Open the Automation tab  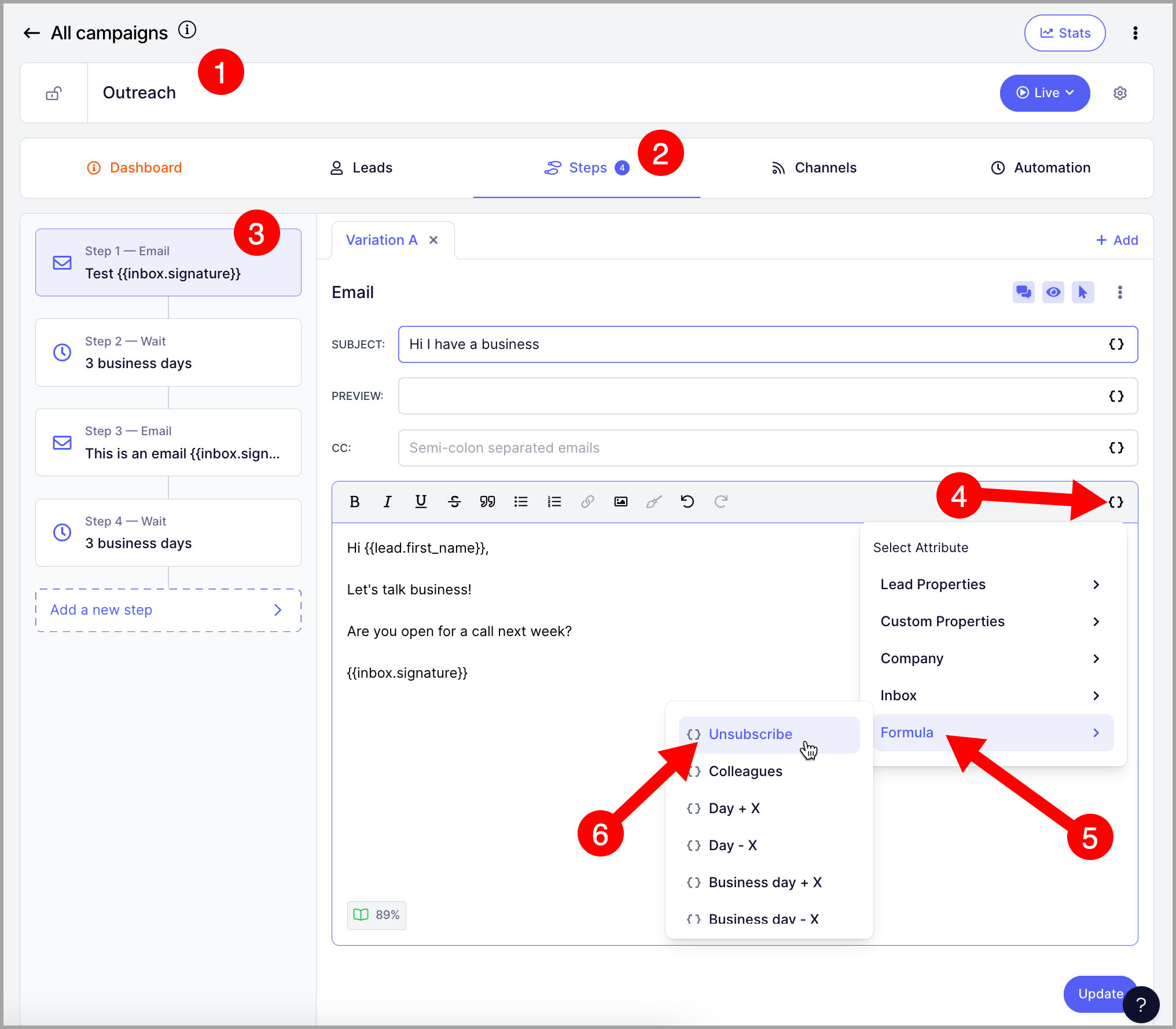1041,168
